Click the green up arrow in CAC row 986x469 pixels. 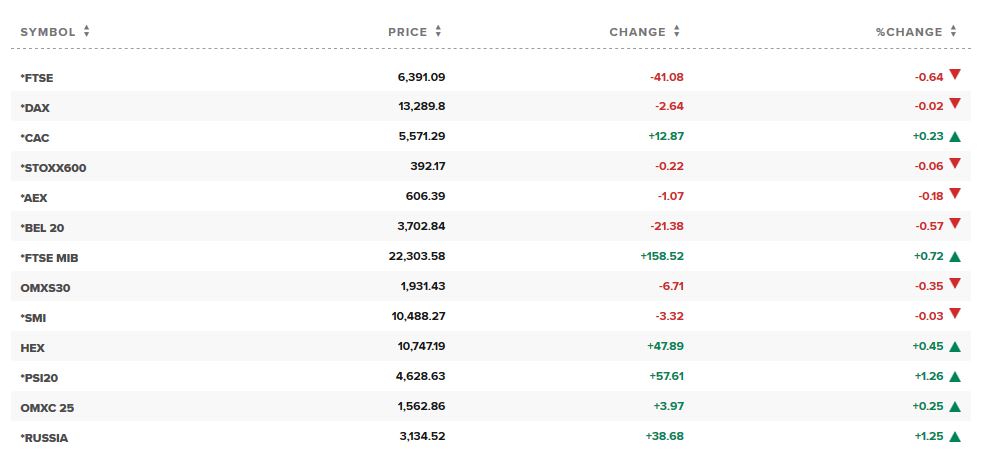(955, 136)
